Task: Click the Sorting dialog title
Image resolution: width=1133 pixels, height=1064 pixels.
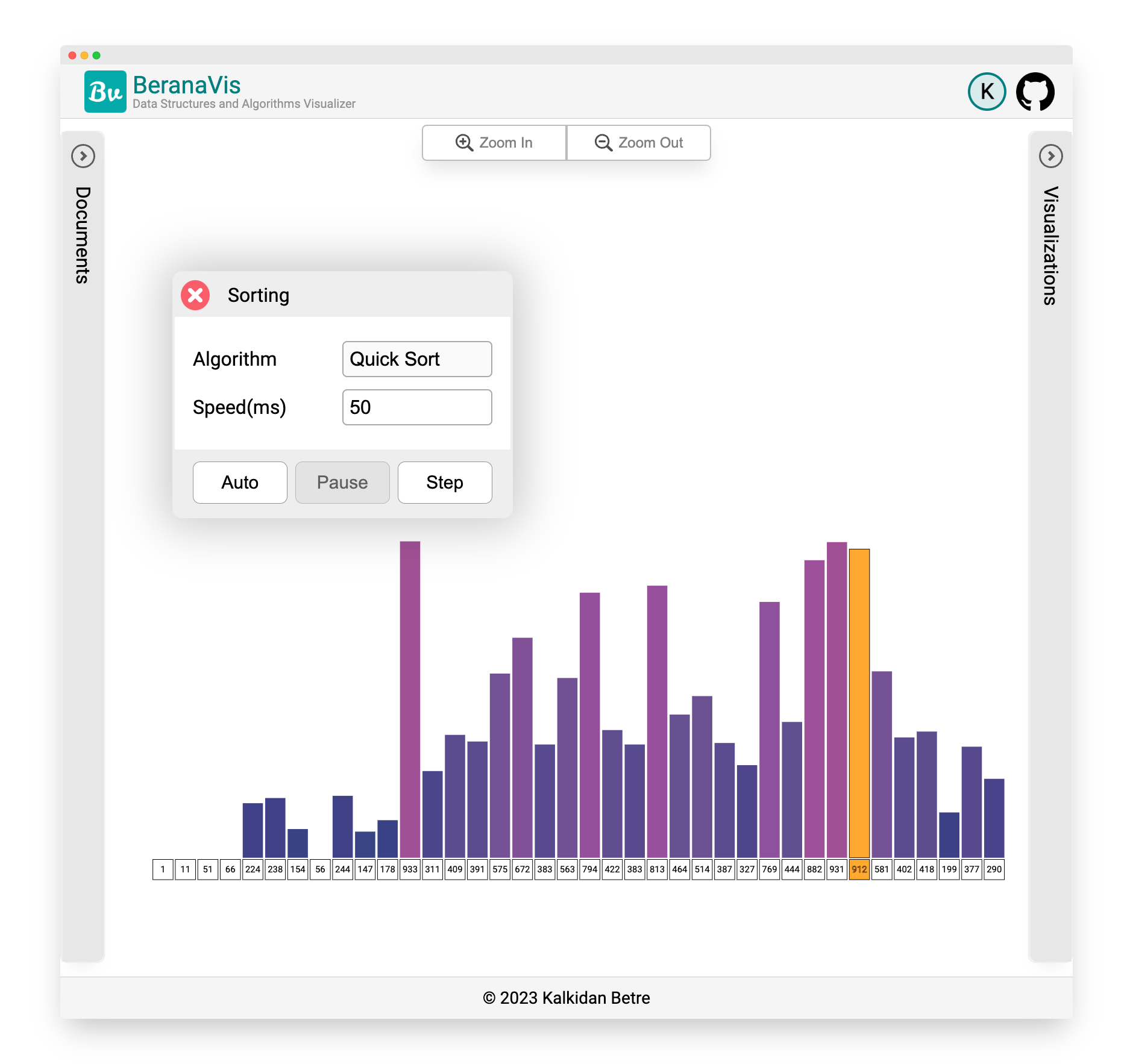Action: click(x=259, y=295)
